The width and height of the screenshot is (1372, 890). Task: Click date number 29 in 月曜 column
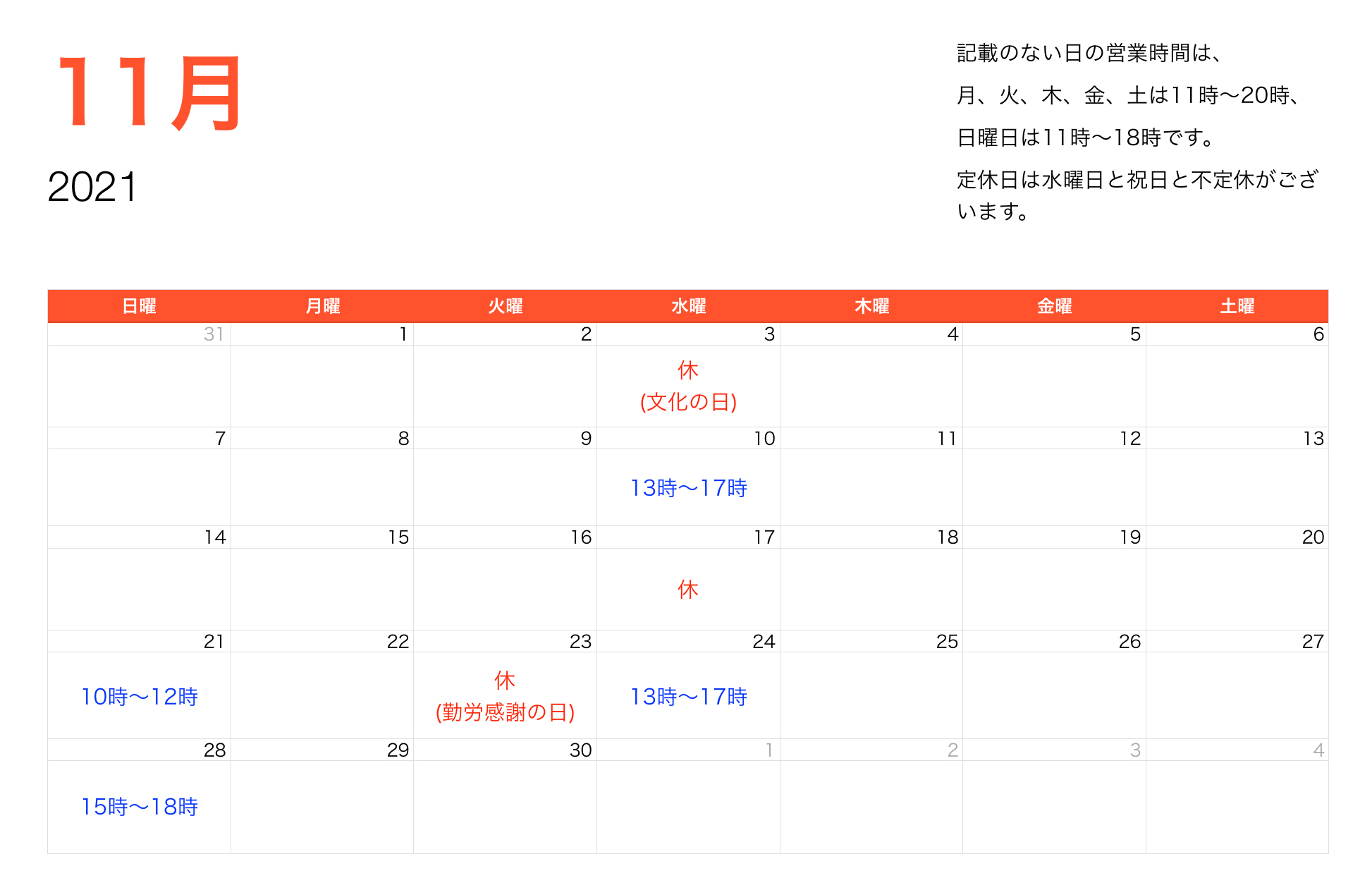tap(398, 750)
